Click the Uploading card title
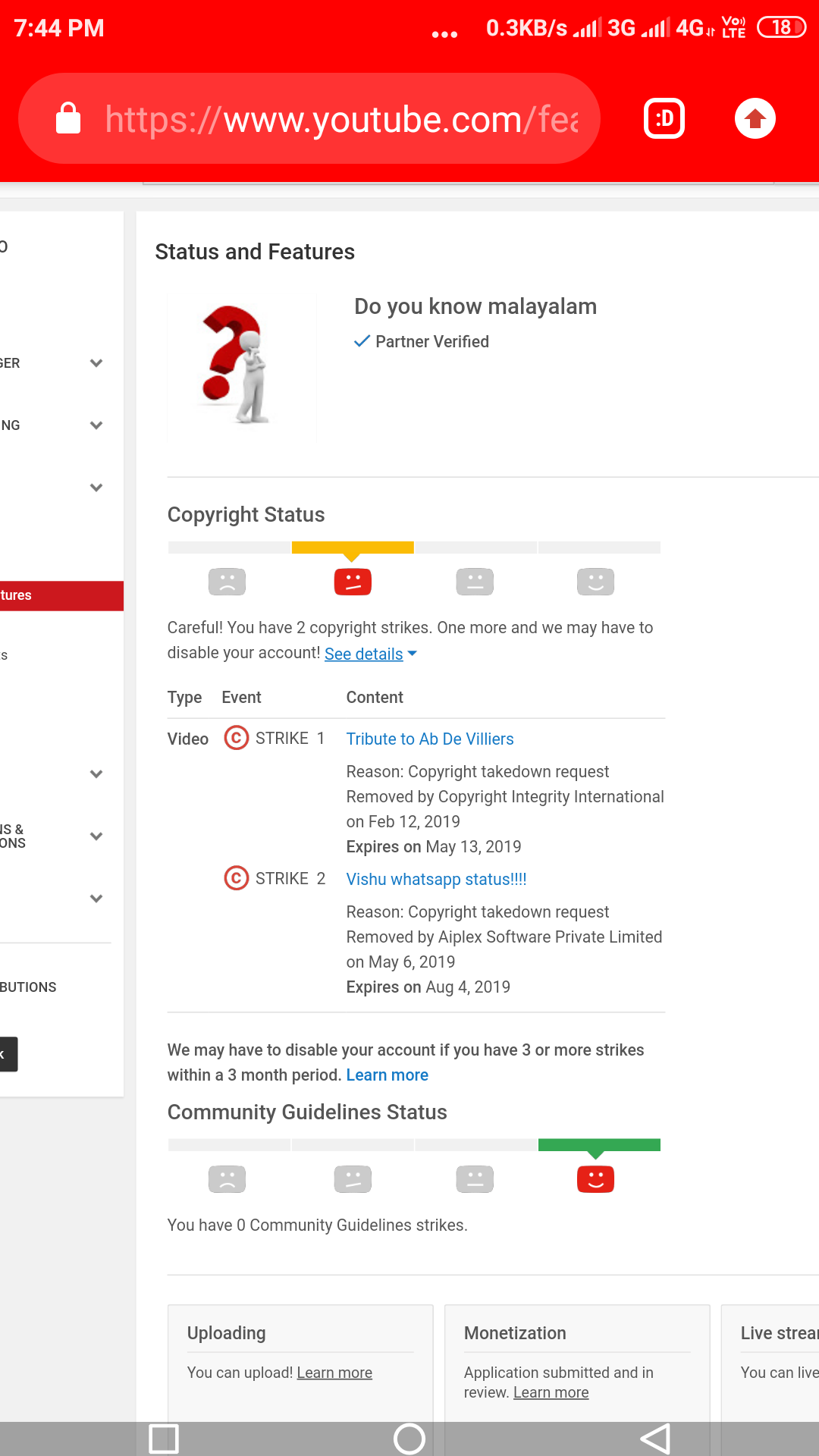 (x=227, y=1333)
